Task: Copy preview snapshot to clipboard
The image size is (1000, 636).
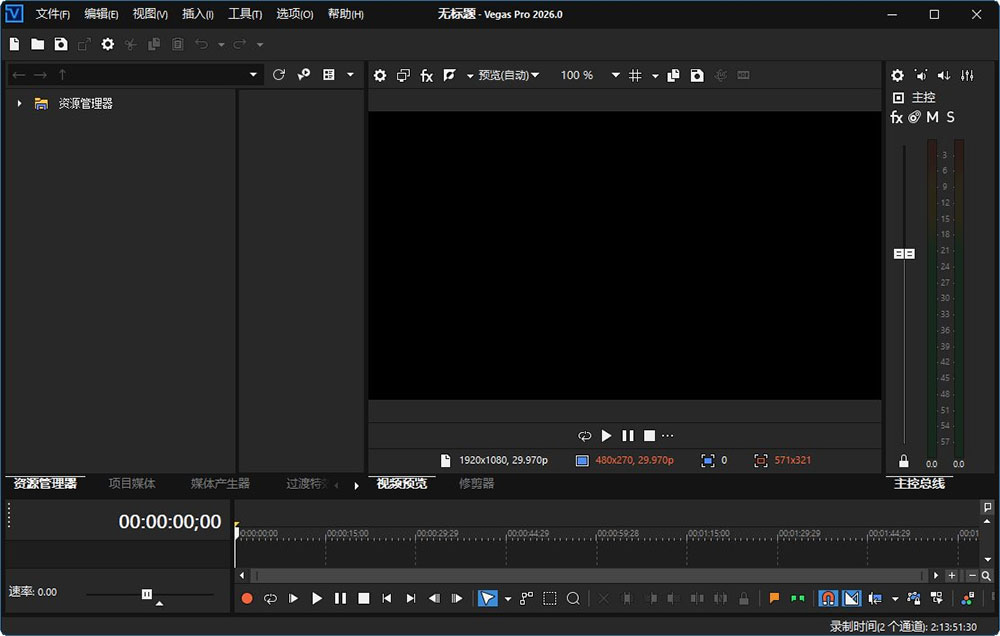Action: [x=673, y=75]
